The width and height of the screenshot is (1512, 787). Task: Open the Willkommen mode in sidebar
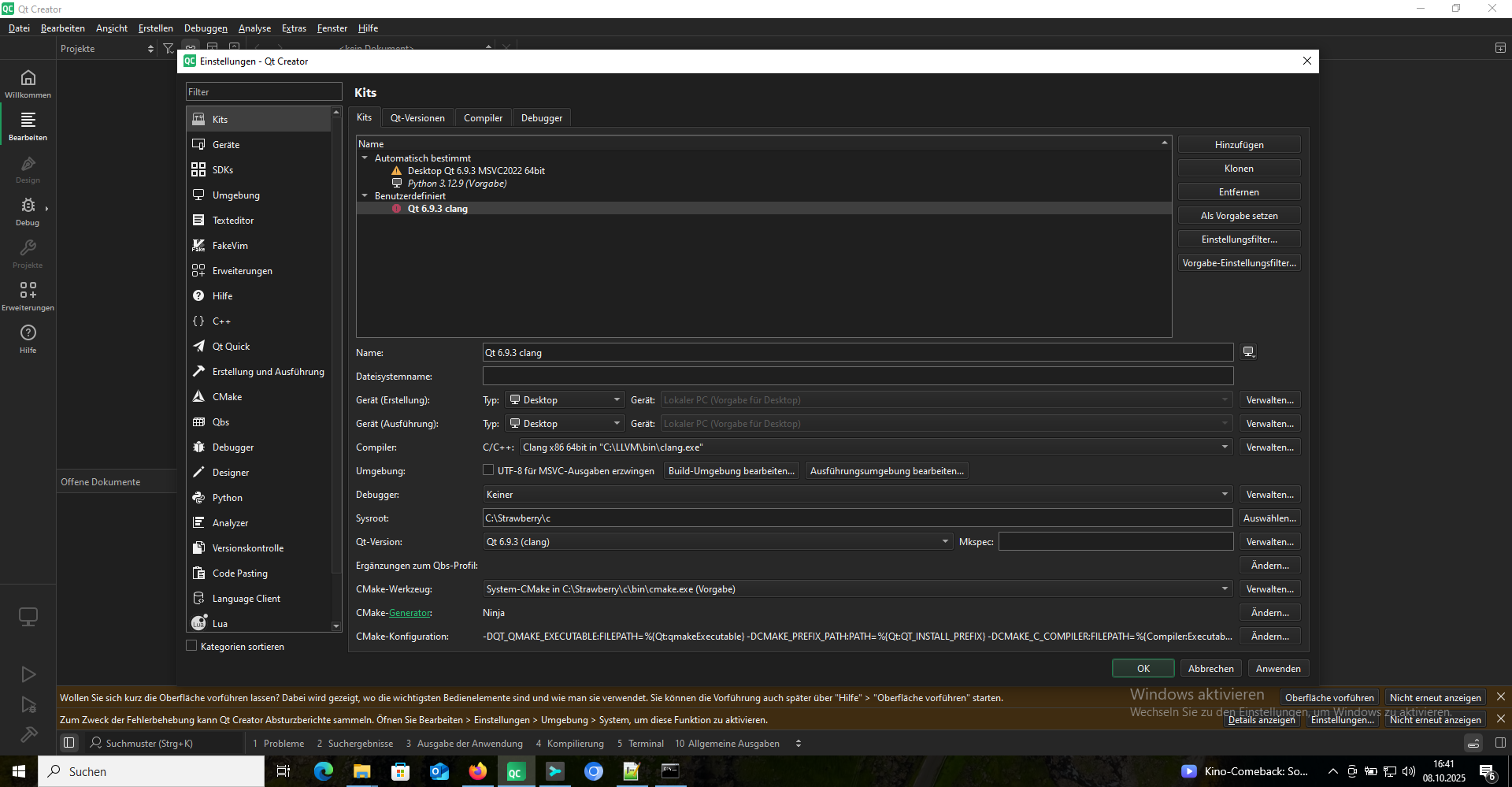click(28, 83)
